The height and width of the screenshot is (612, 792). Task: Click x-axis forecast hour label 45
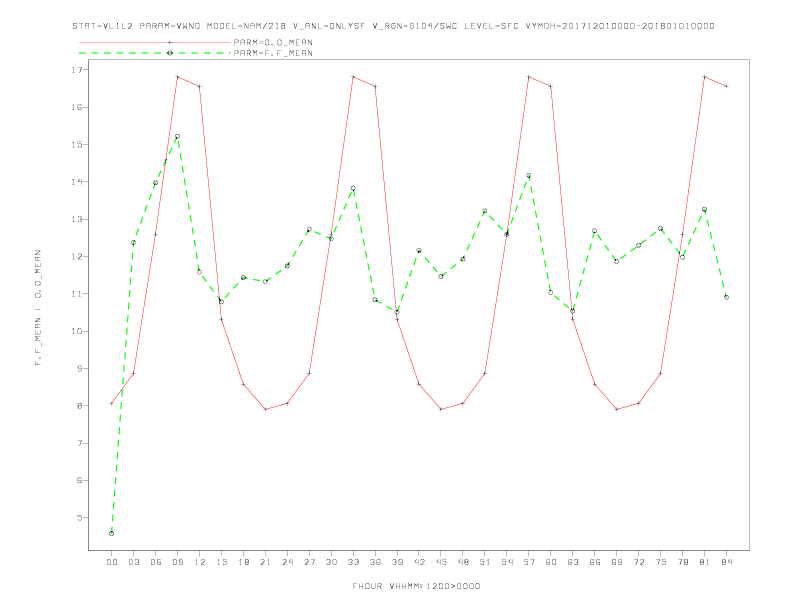pos(441,562)
